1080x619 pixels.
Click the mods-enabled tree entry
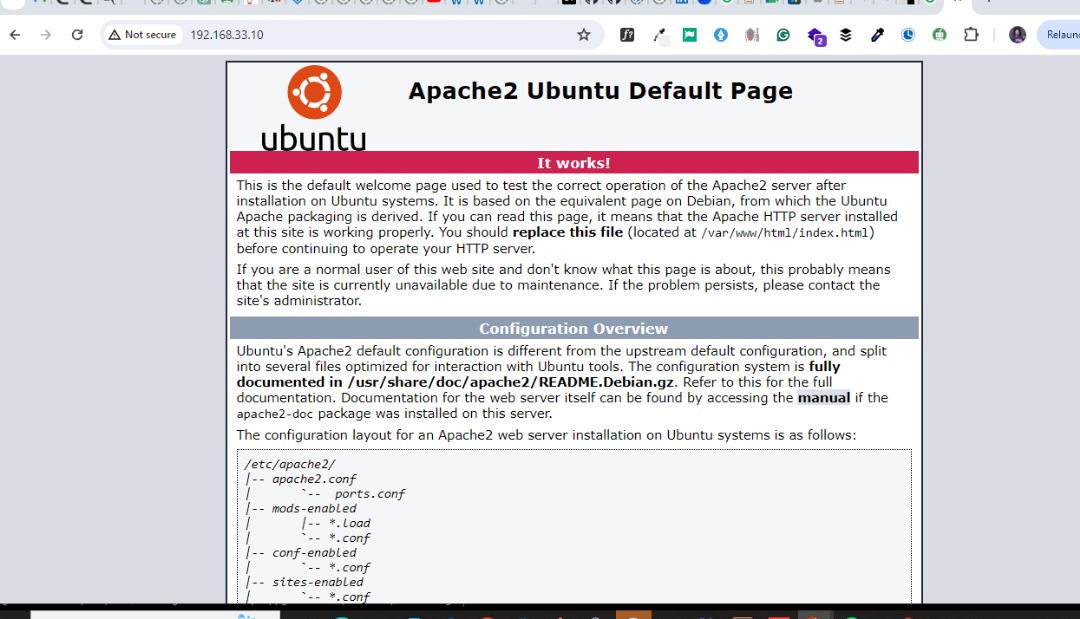pyautogui.click(x=314, y=508)
